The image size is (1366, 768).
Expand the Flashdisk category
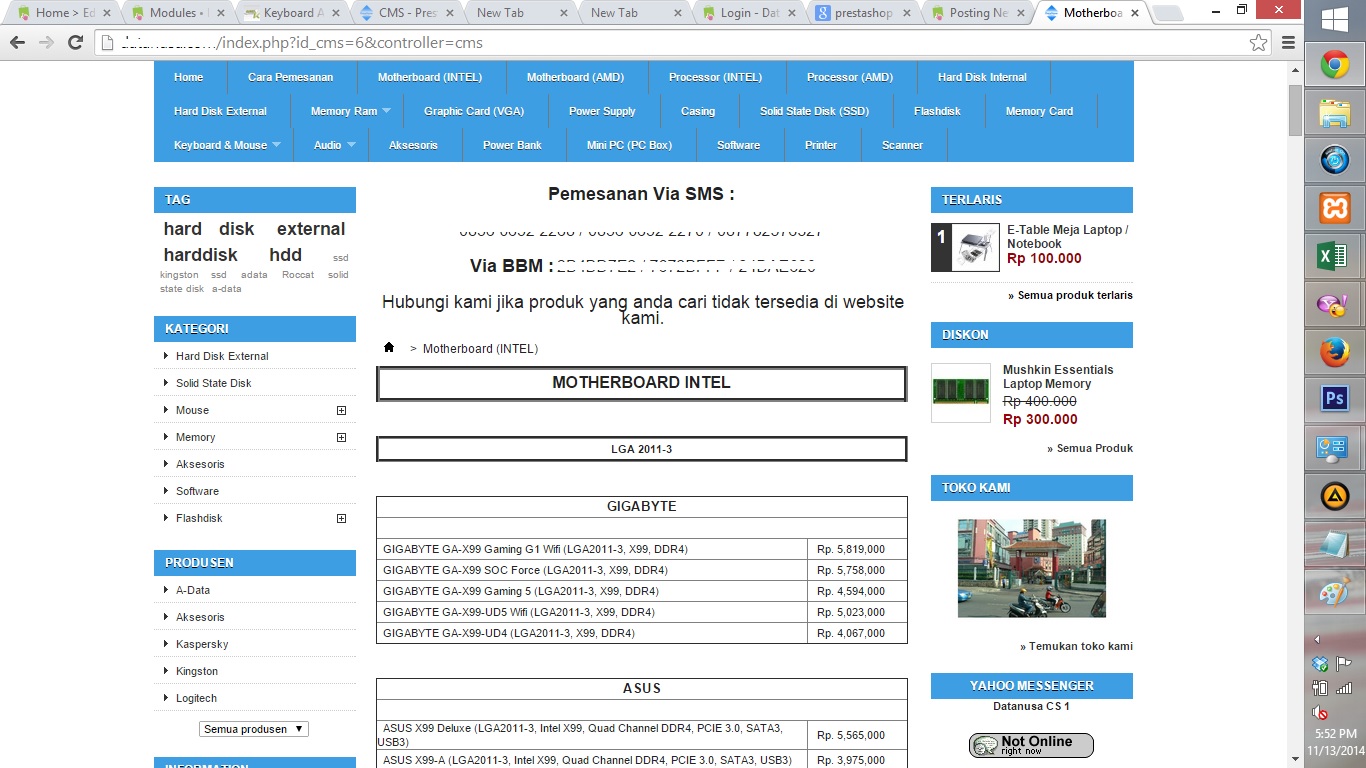(341, 518)
